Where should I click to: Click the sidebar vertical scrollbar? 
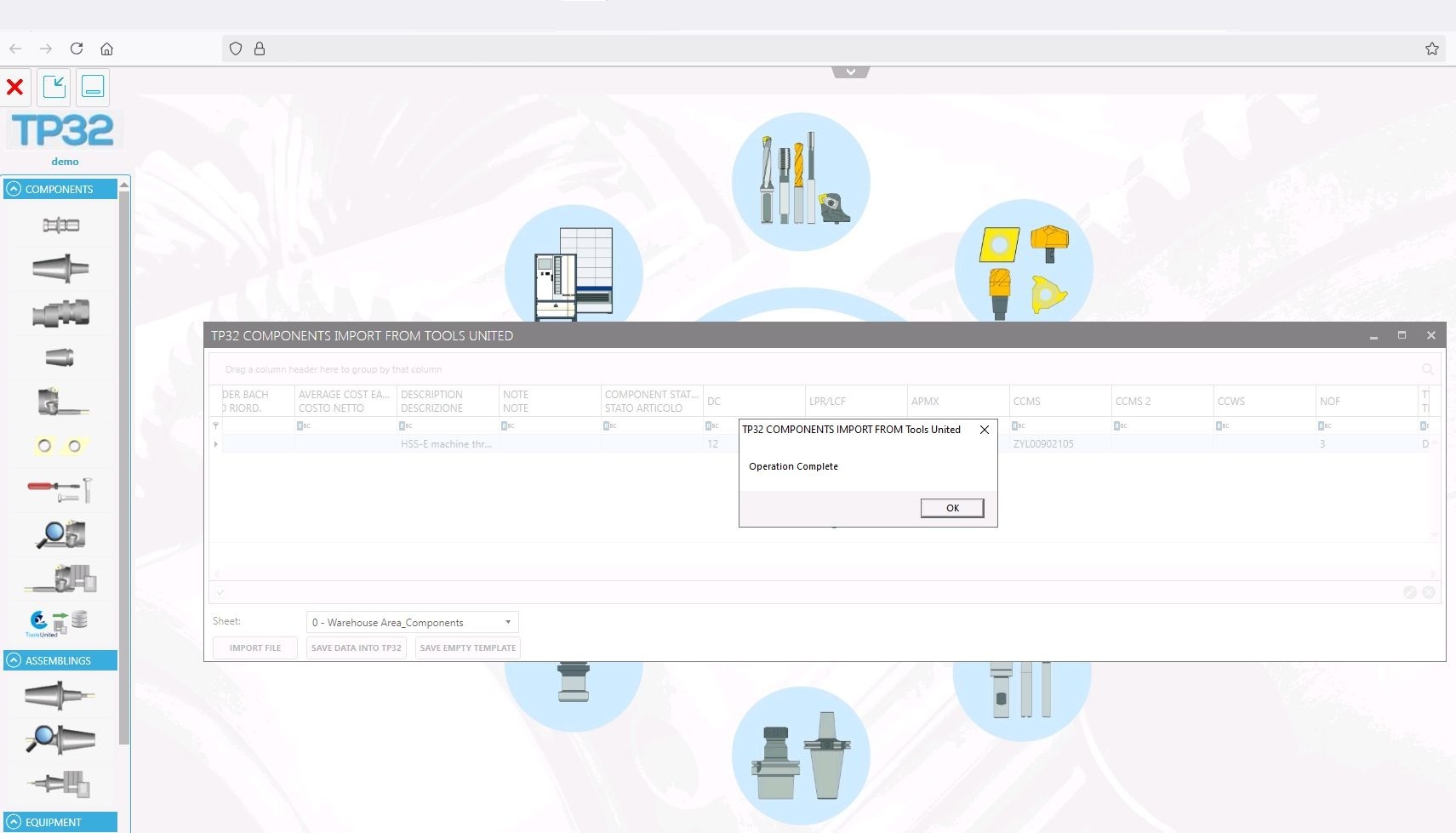[124, 468]
